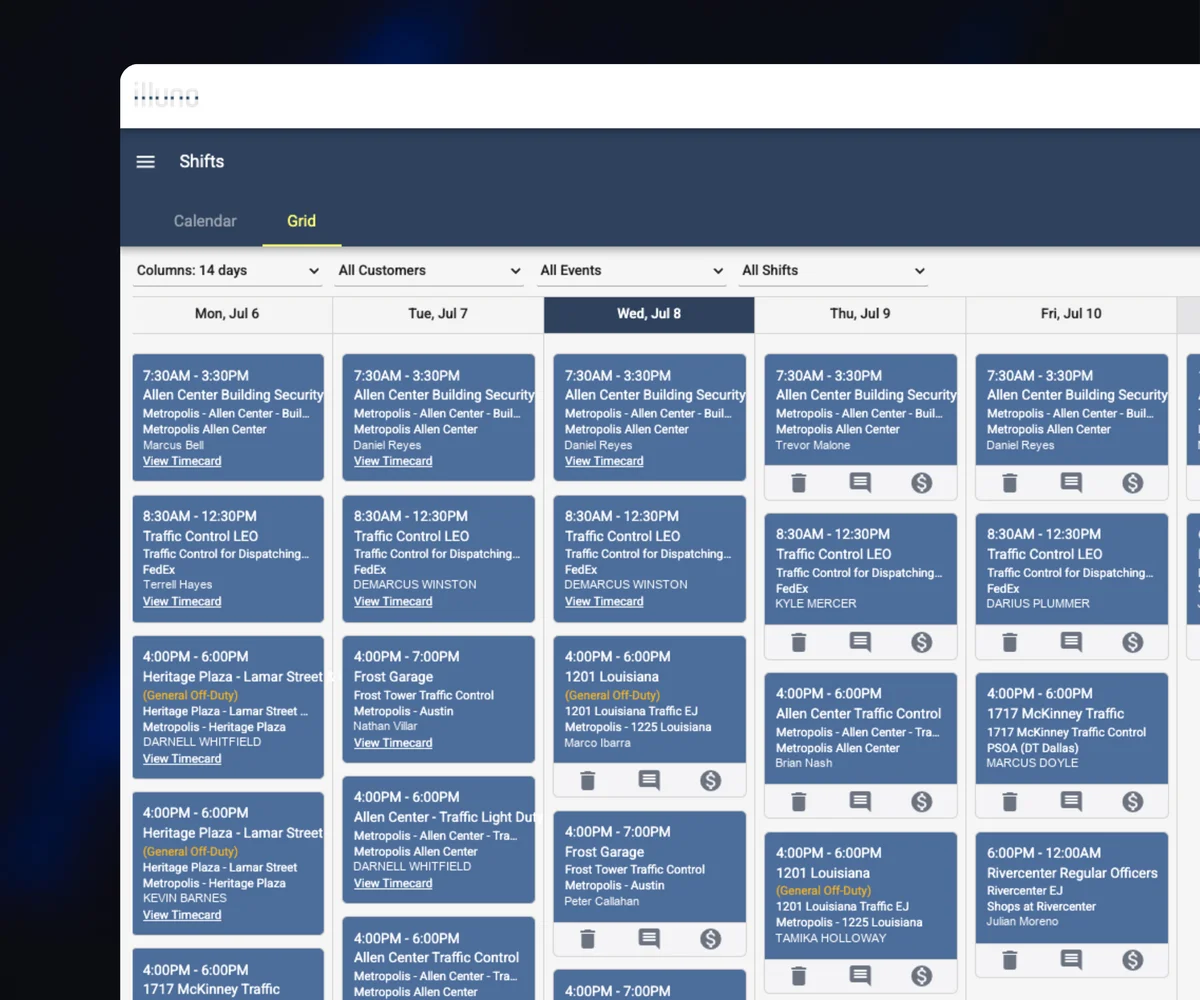Delete Friday Daniel Reyes Allen Center shift
1200x1000 pixels.
(x=1009, y=483)
